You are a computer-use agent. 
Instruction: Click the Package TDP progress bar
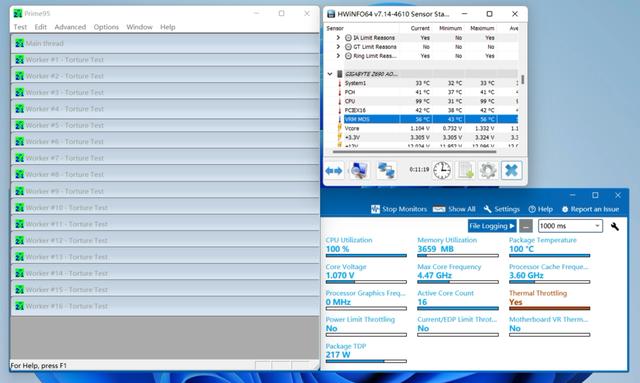point(366,361)
